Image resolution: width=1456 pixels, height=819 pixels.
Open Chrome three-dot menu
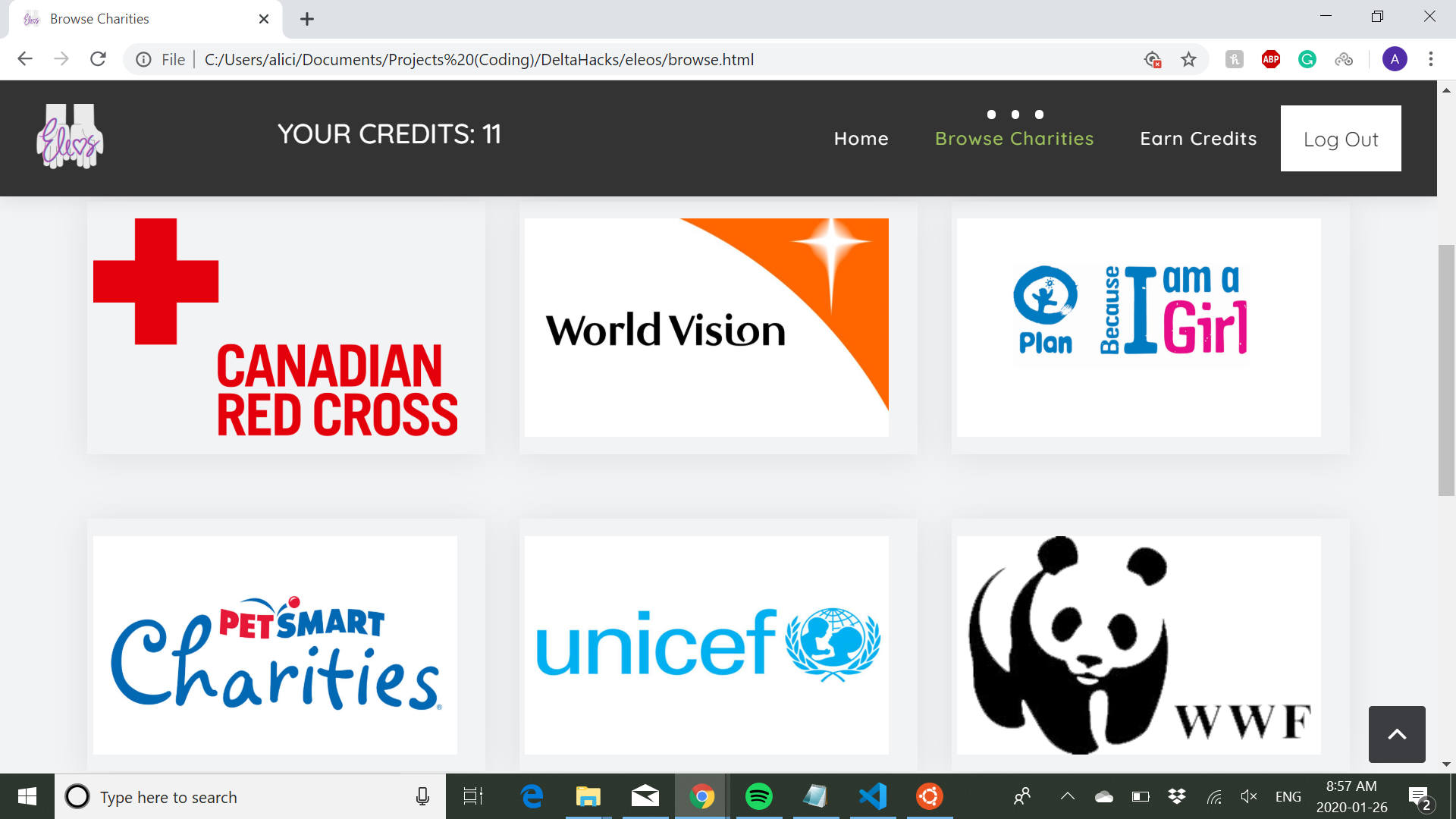[1431, 59]
